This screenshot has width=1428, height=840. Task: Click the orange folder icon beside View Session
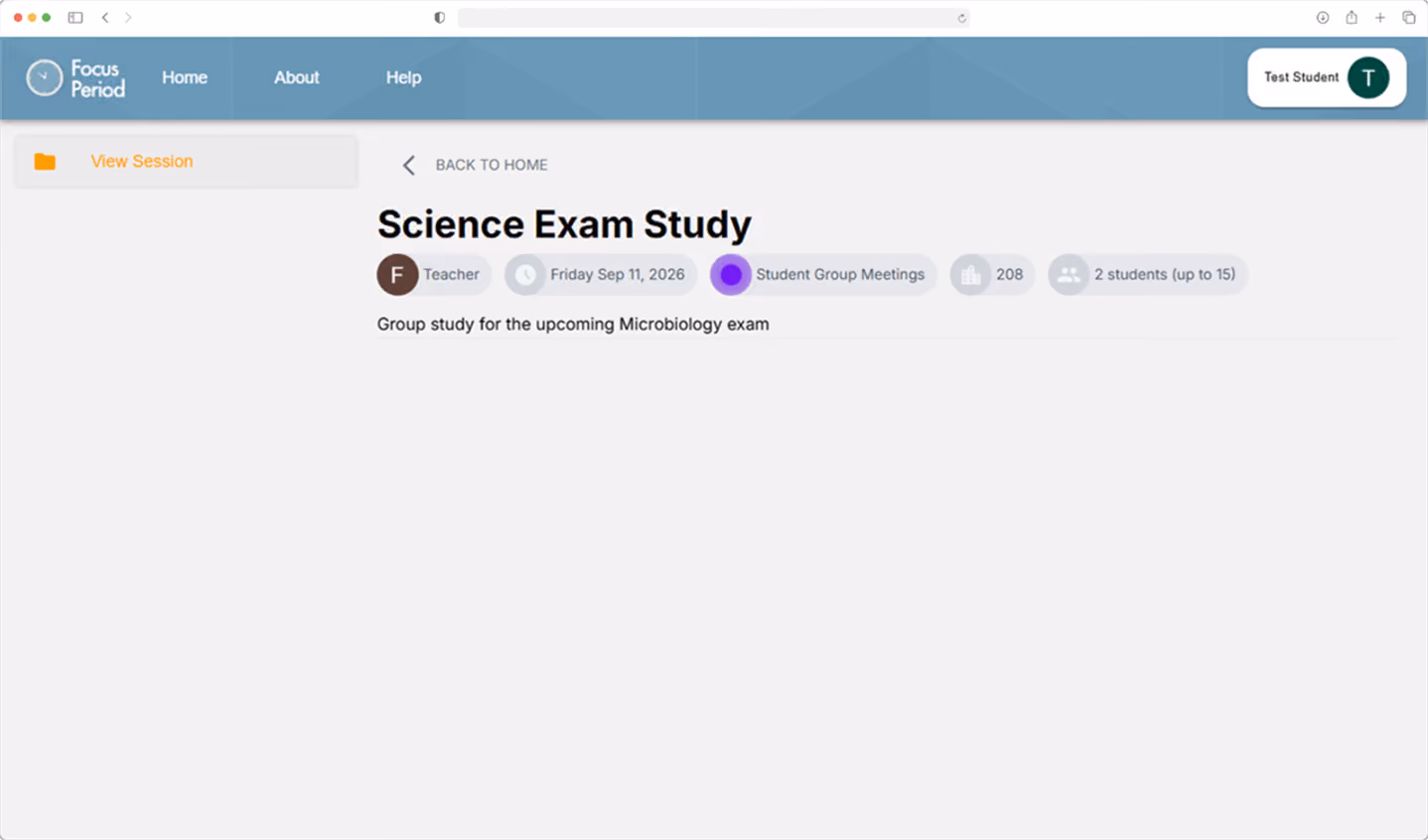coord(45,162)
